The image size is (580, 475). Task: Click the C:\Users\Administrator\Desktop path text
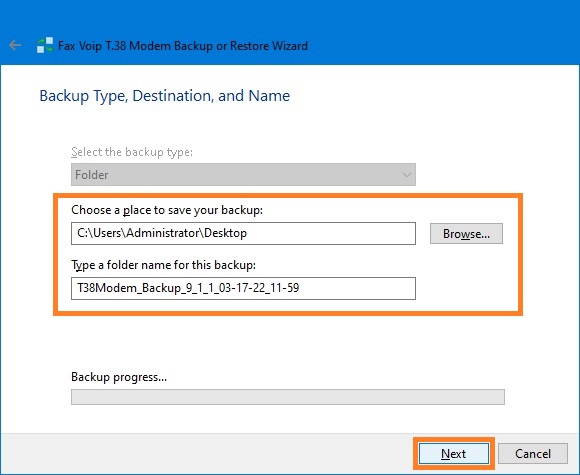click(162, 233)
